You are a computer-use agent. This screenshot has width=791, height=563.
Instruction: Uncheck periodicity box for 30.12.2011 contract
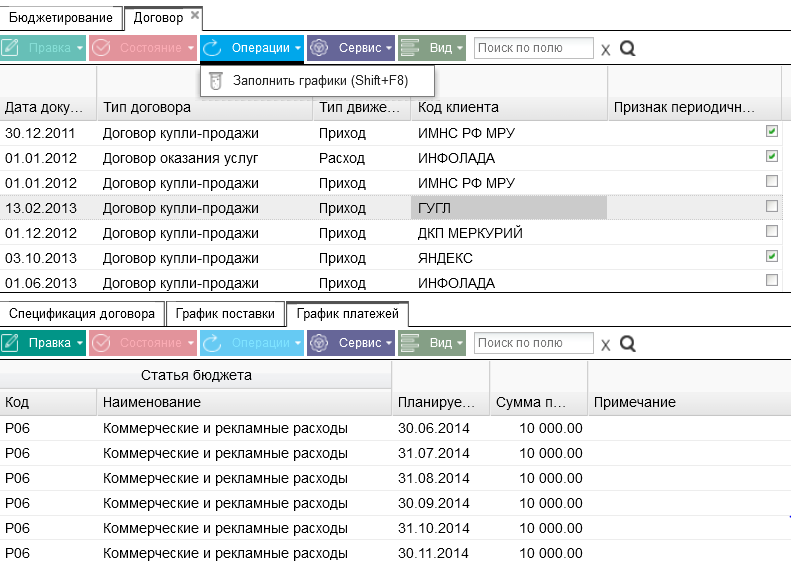[x=771, y=131]
